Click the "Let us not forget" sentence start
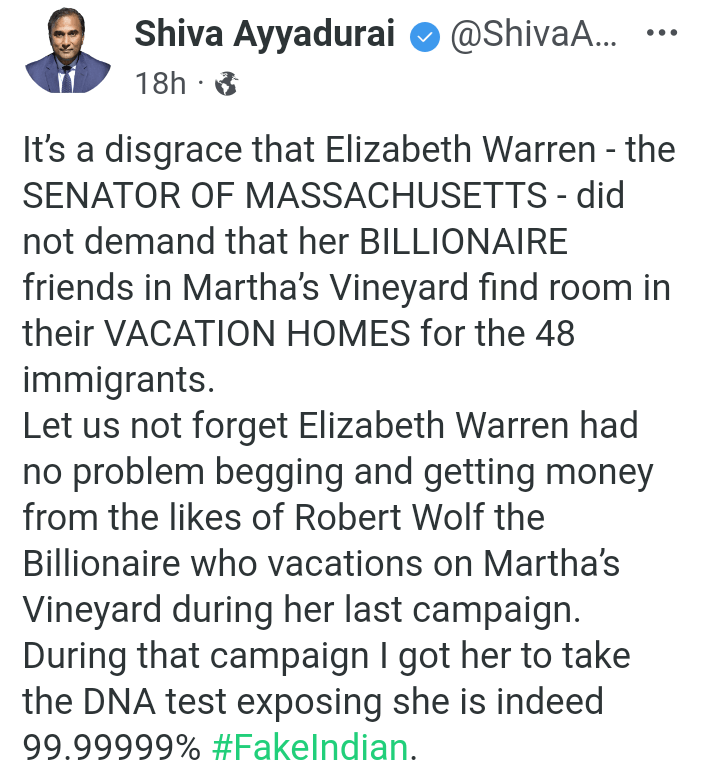 coord(150,426)
